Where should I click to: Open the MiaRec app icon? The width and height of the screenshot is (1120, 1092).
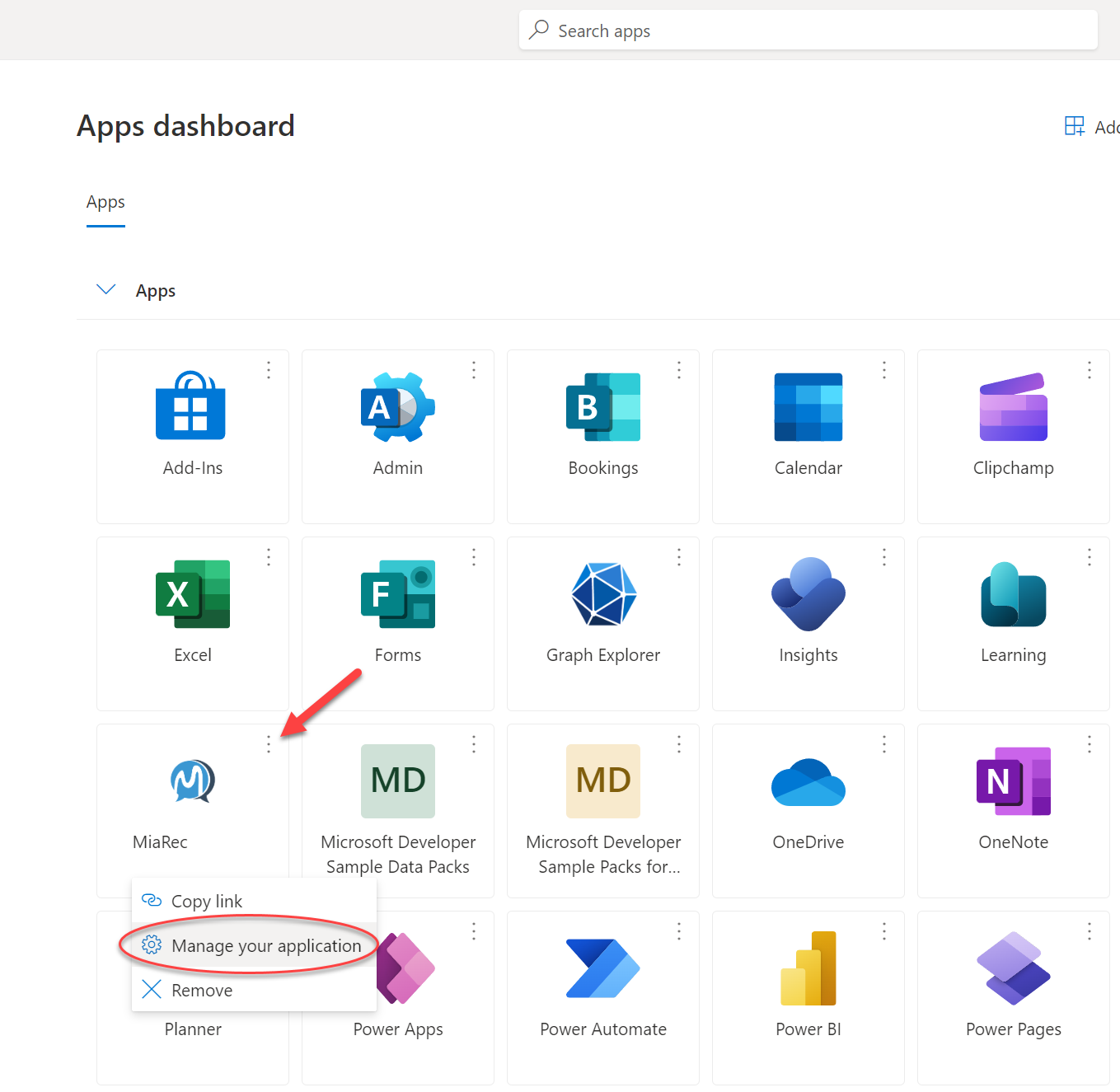[x=193, y=780]
